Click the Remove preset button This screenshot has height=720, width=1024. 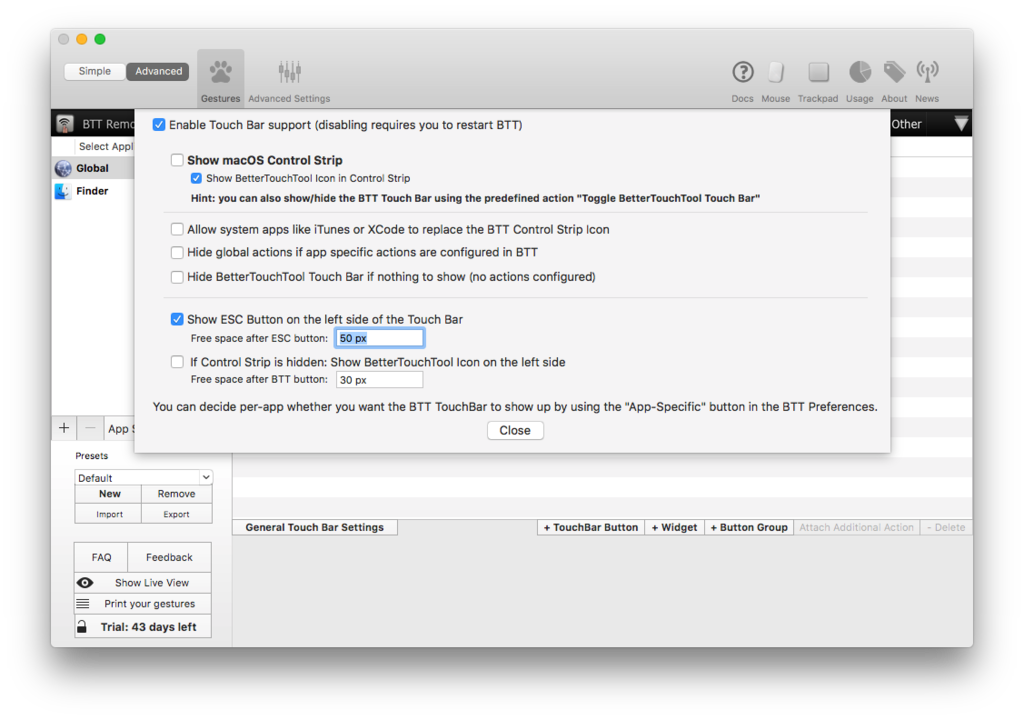coord(176,494)
